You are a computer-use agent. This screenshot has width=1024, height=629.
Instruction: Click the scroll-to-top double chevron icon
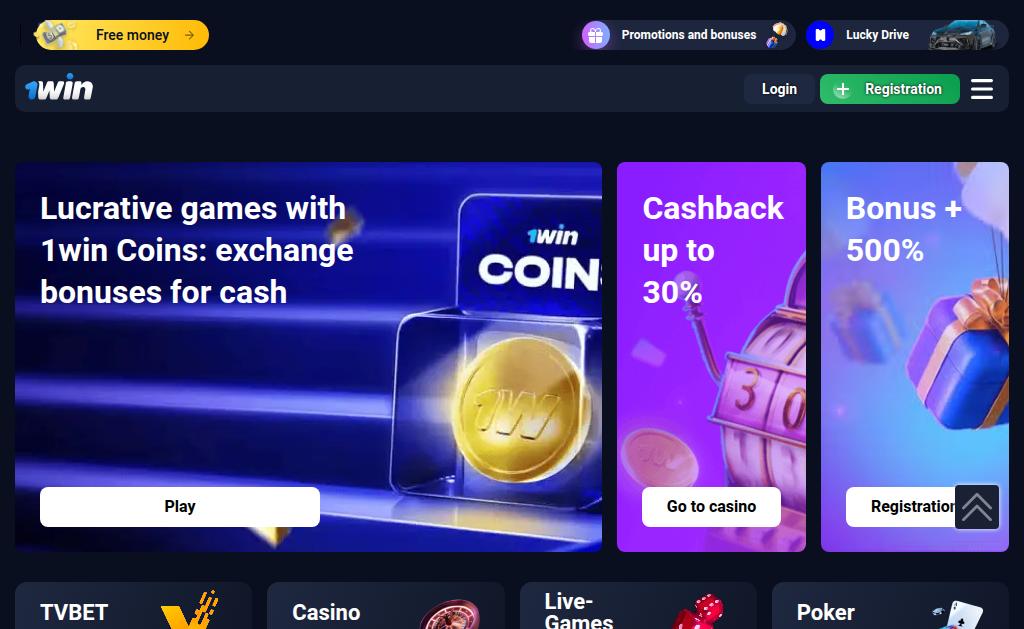tap(977, 507)
